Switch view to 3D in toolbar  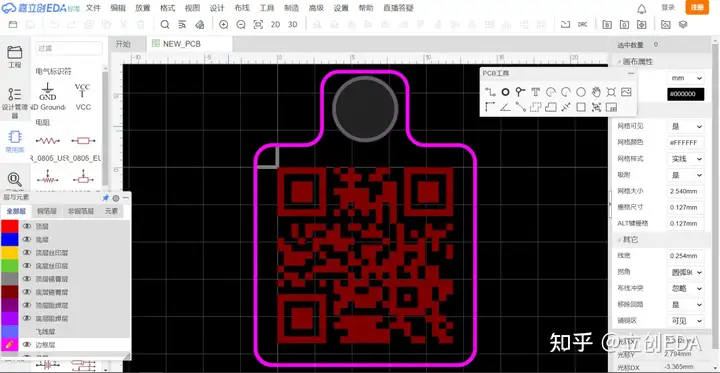[292, 25]
